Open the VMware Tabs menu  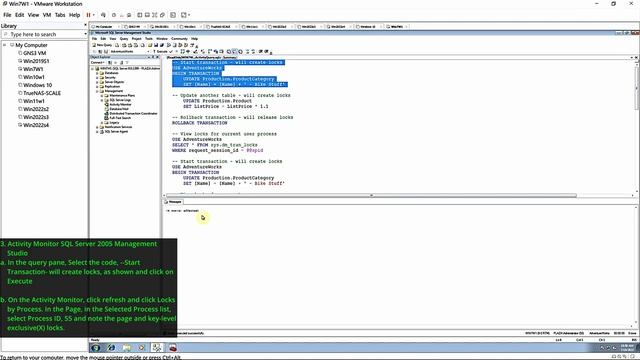click(x=60, y=15)
